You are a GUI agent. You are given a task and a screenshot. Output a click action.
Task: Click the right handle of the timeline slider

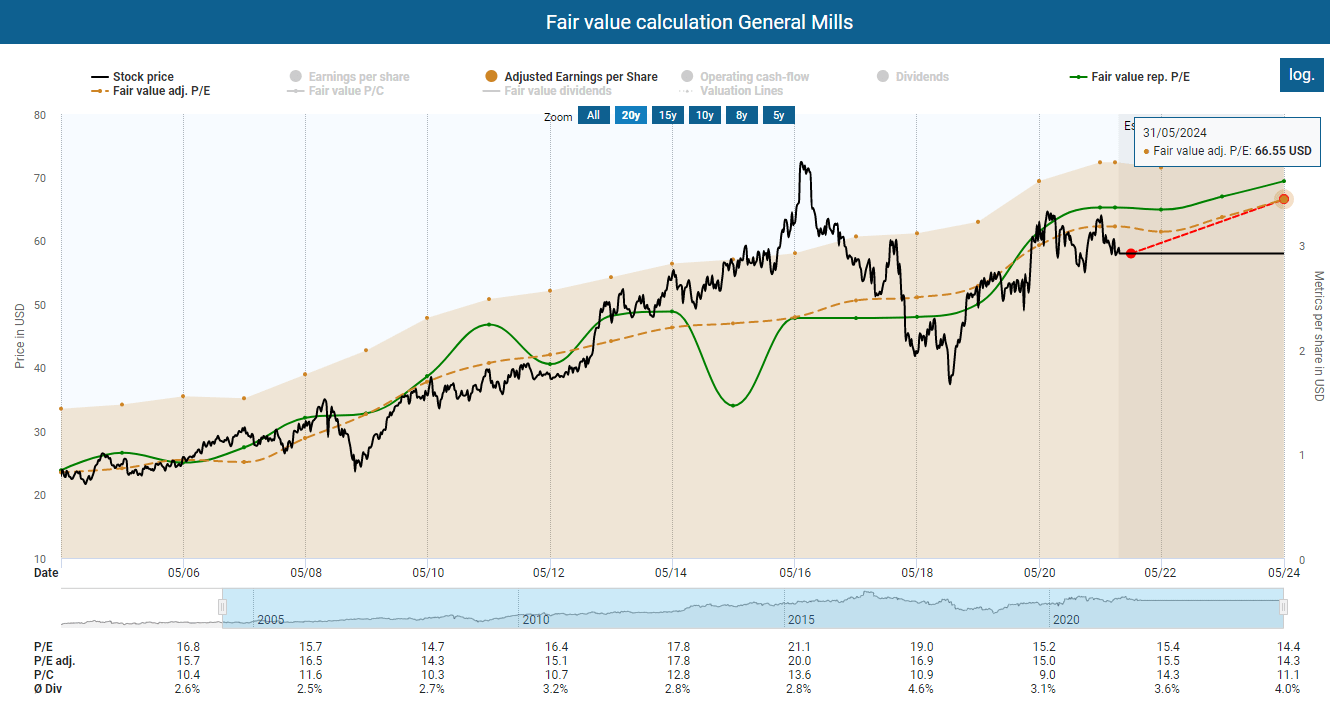pyautogui.click(x=1284, y=606)
